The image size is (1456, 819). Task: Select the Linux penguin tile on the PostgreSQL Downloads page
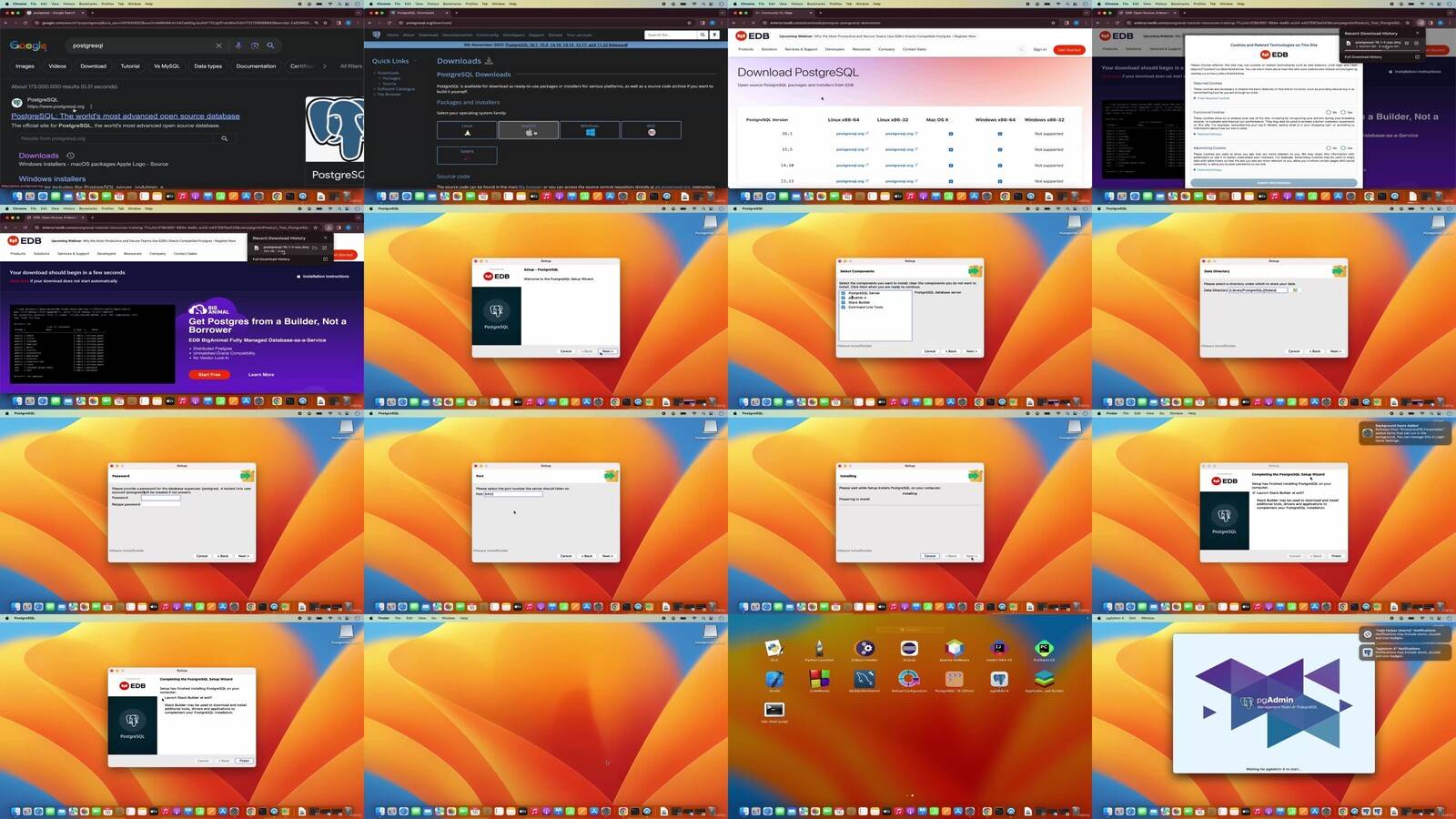click(467, 130)
